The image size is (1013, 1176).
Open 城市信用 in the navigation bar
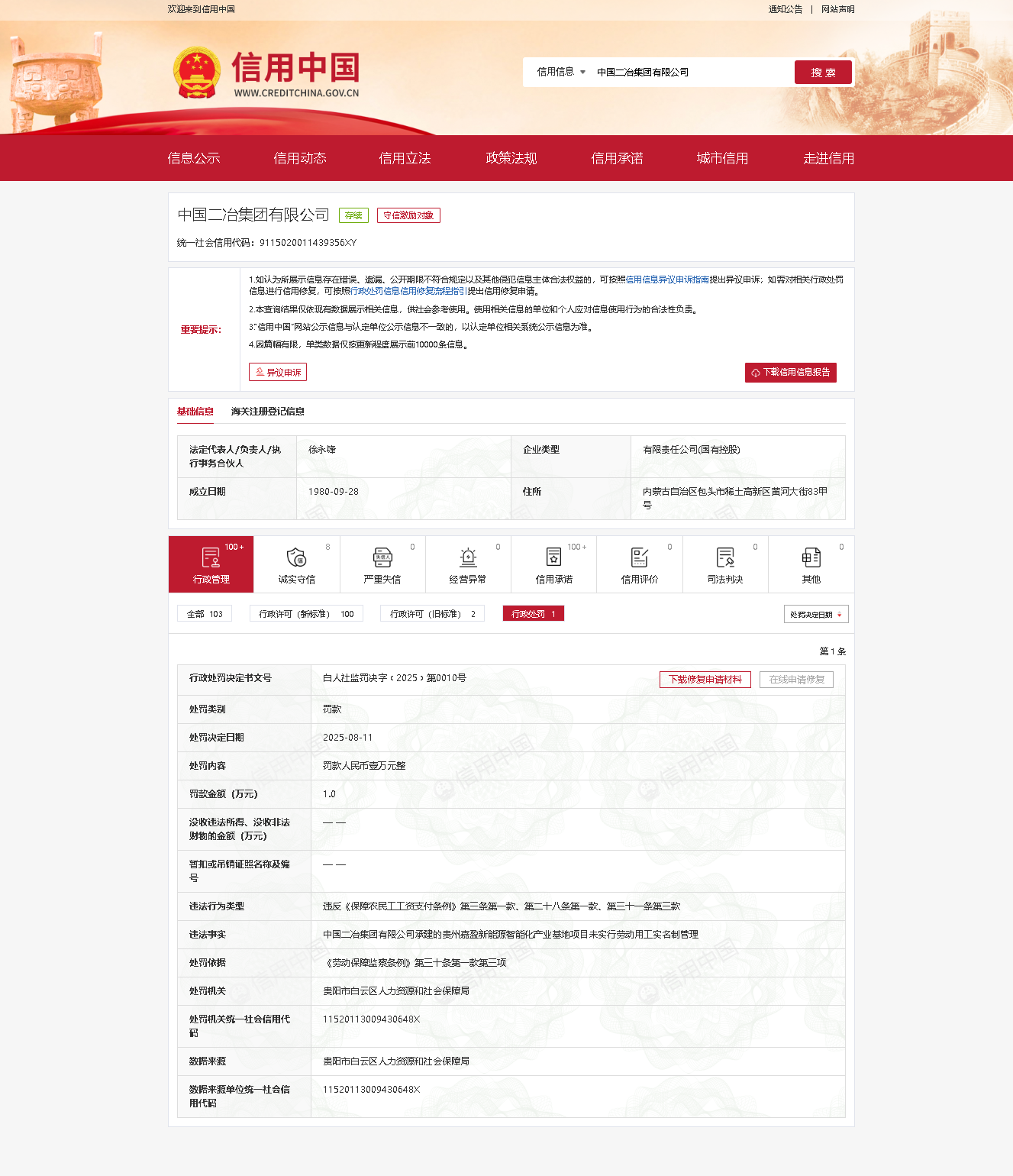(x=723, y=158)
